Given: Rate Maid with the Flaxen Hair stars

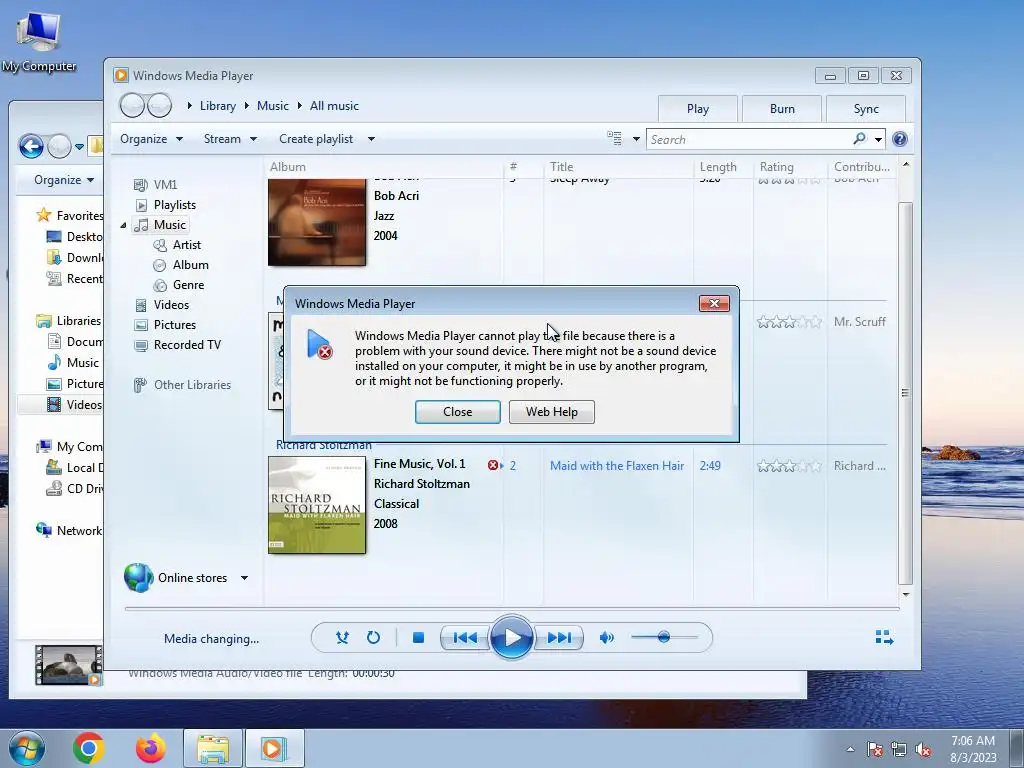Looking at the screenshot, I should point(789,466).
